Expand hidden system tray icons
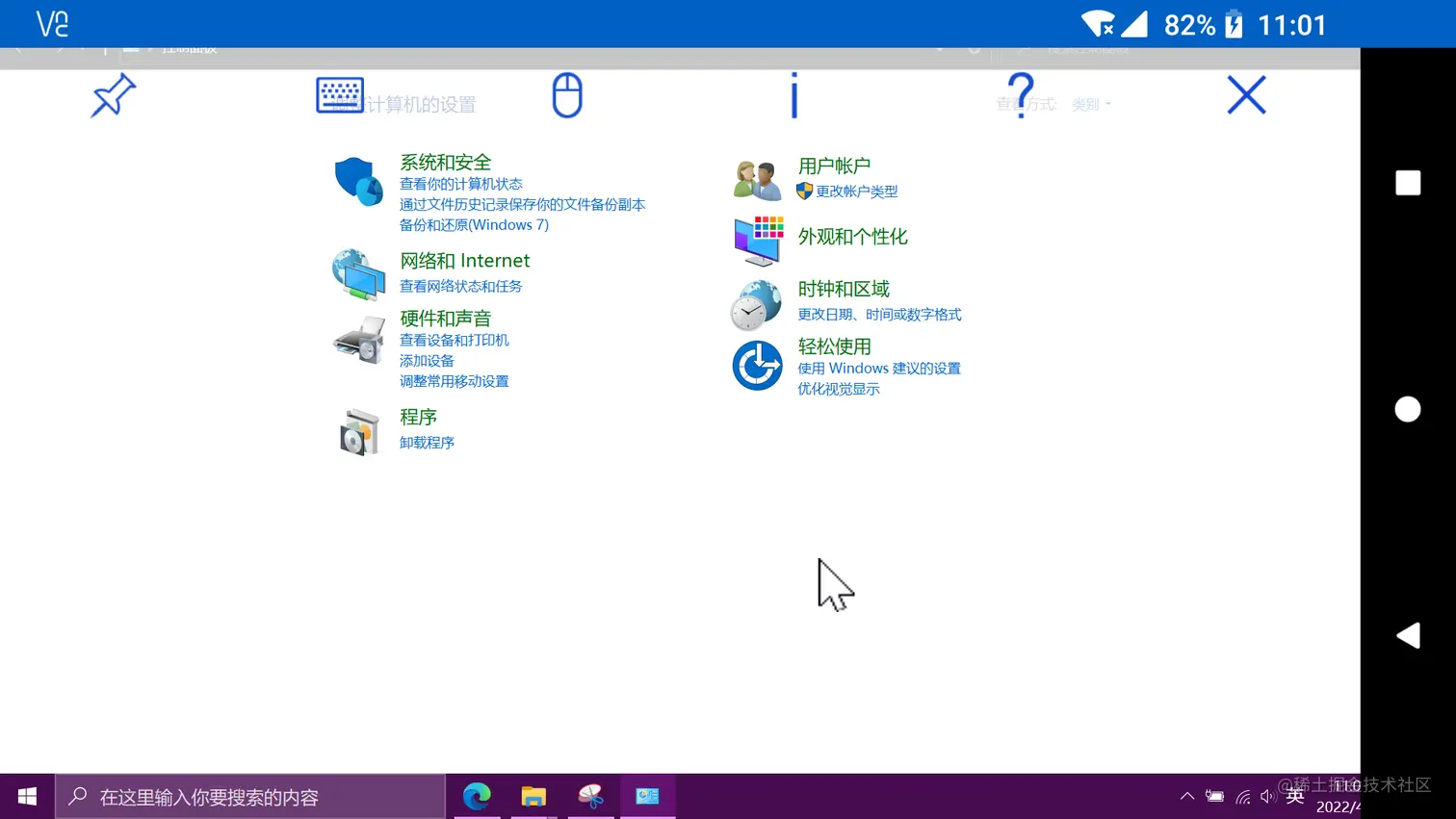This screenshot has width=1456, height=819. pyautogui.click(x=1187, y=796)
